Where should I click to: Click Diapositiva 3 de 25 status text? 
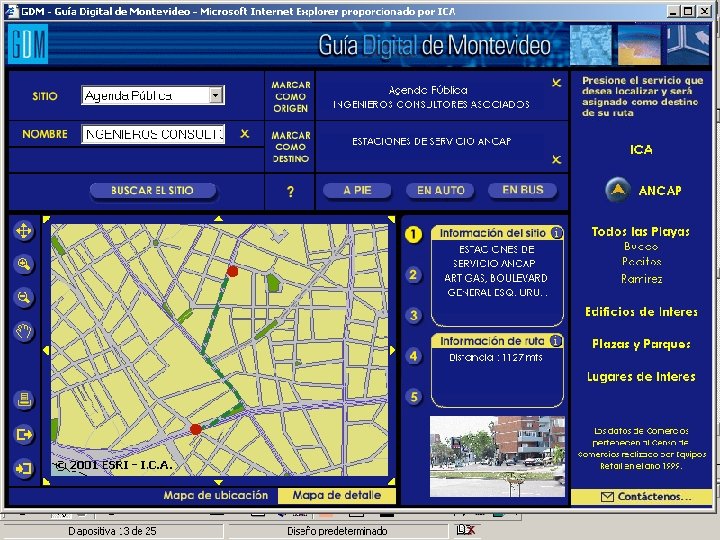(x=112, y=531)
